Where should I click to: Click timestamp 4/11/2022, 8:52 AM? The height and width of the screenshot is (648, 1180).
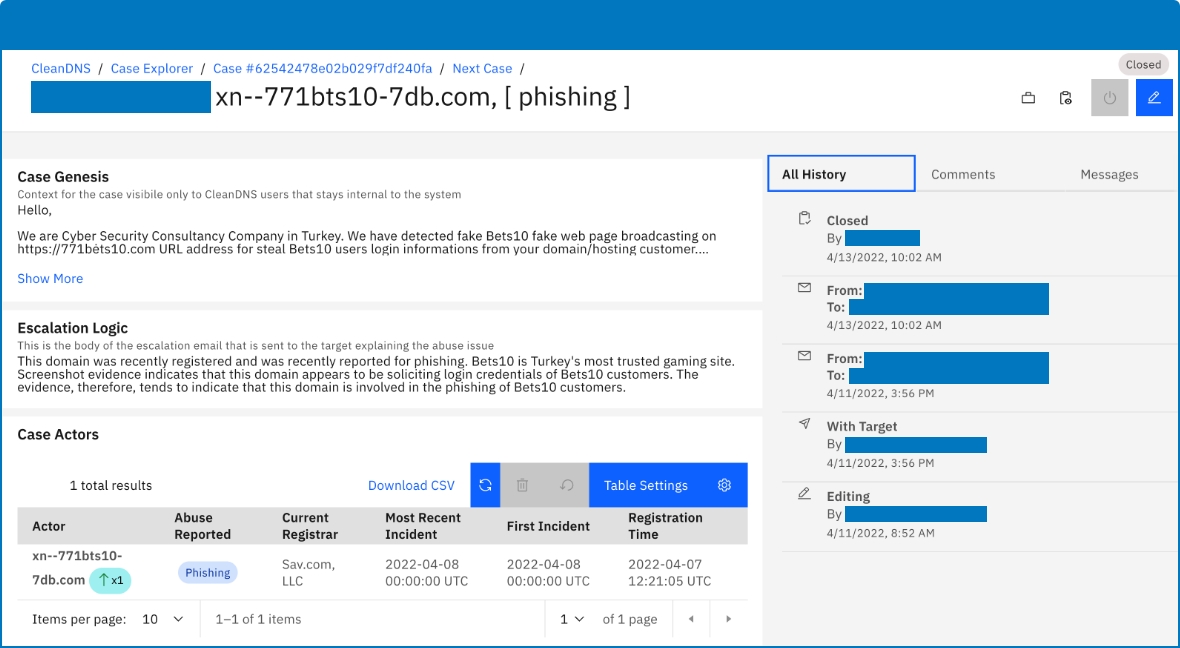click(880, 533)
